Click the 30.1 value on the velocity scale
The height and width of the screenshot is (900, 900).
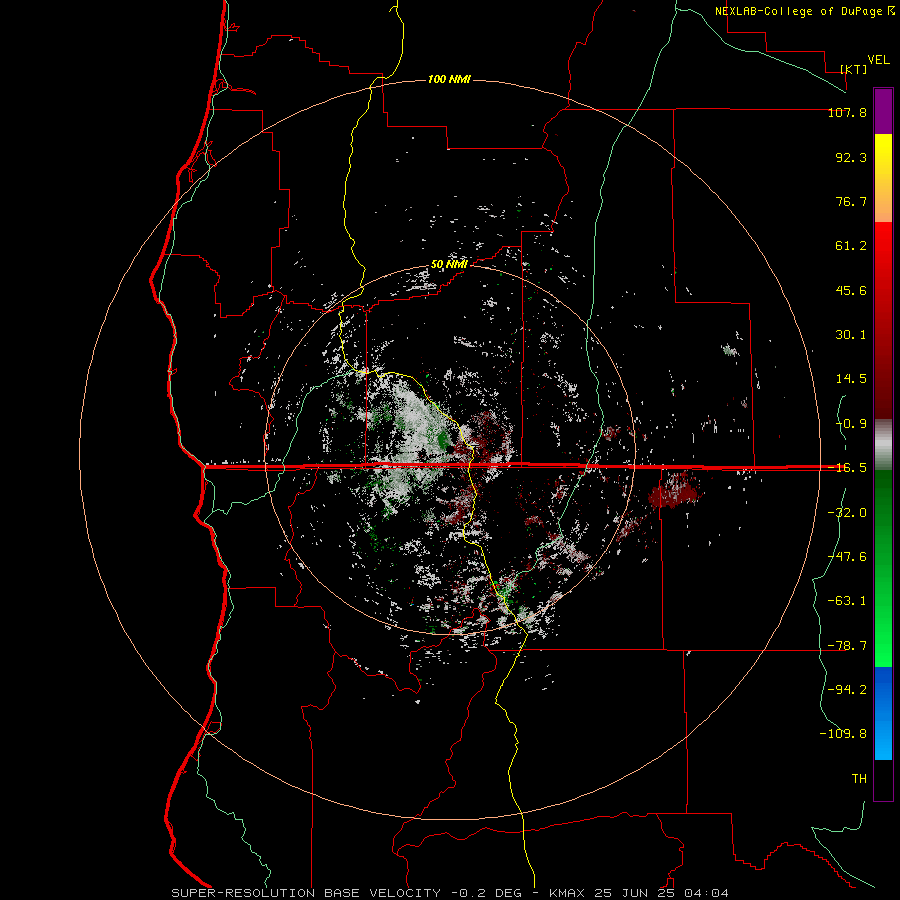[851, 335]
